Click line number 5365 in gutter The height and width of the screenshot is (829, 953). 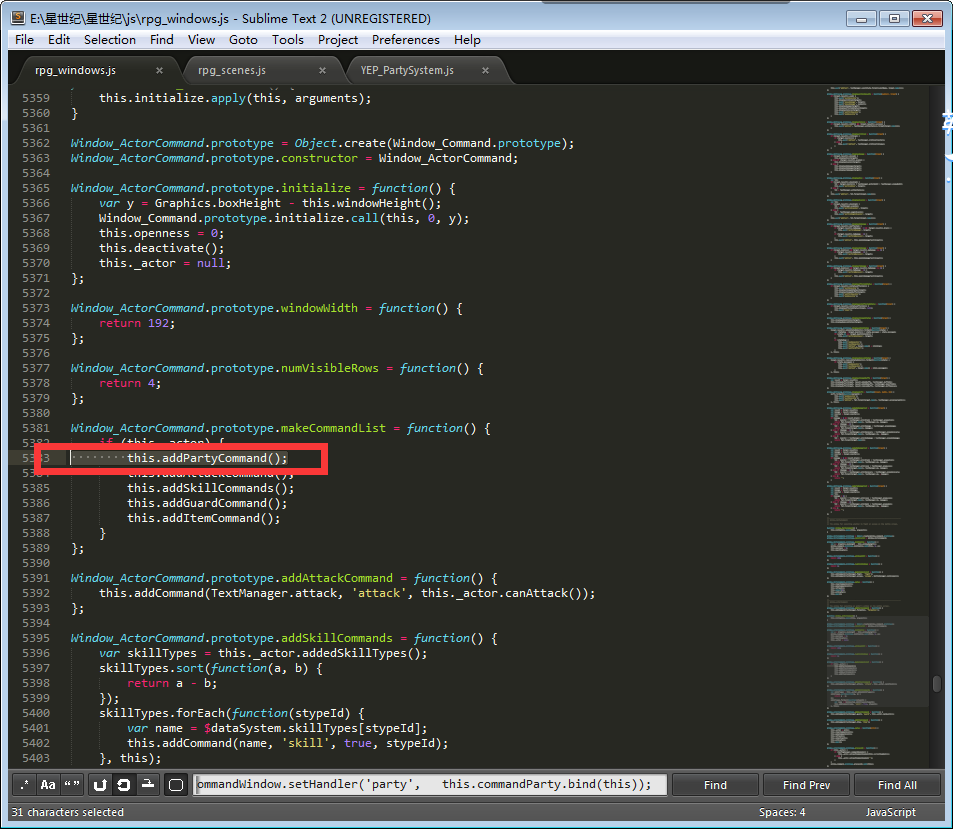pos(36,188)
